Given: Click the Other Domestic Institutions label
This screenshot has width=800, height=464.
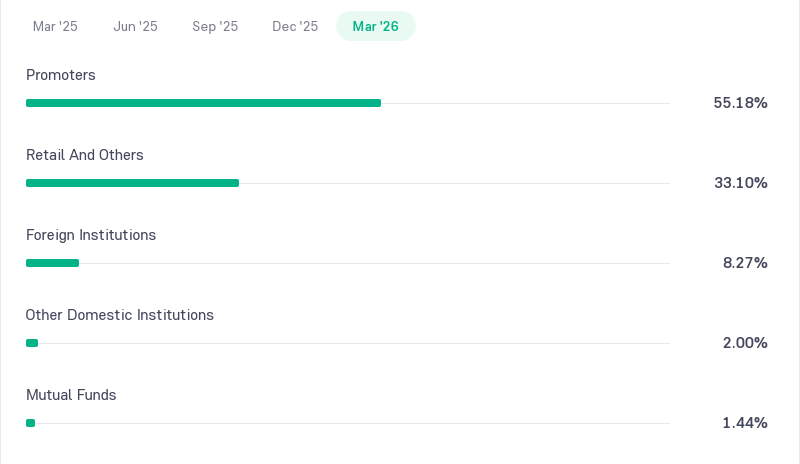Looking at the screenshot, I should coord(119,315).
